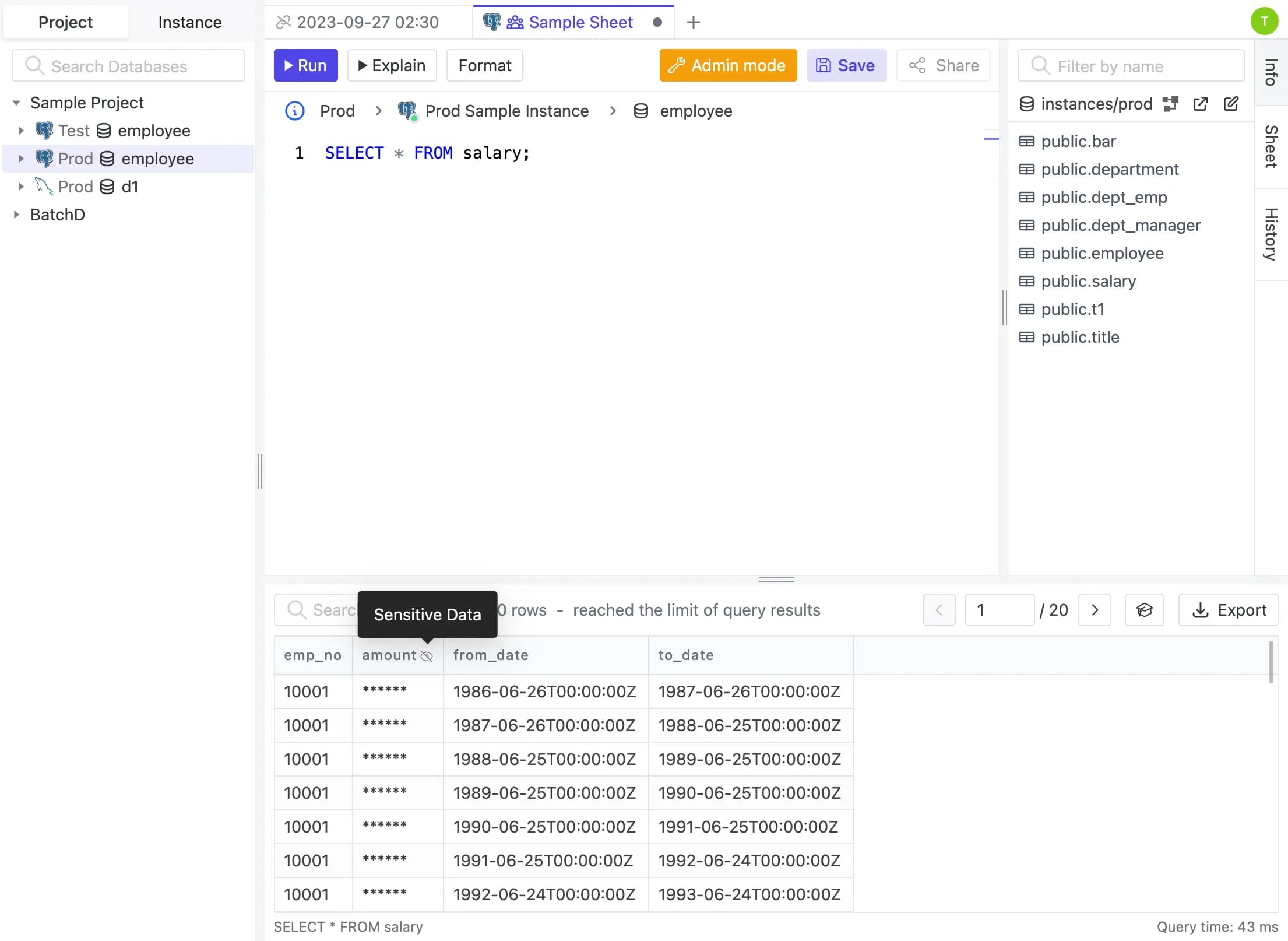Click the Instance tab at top
The image size is (1288, 941).
click(x=189, y=22)
